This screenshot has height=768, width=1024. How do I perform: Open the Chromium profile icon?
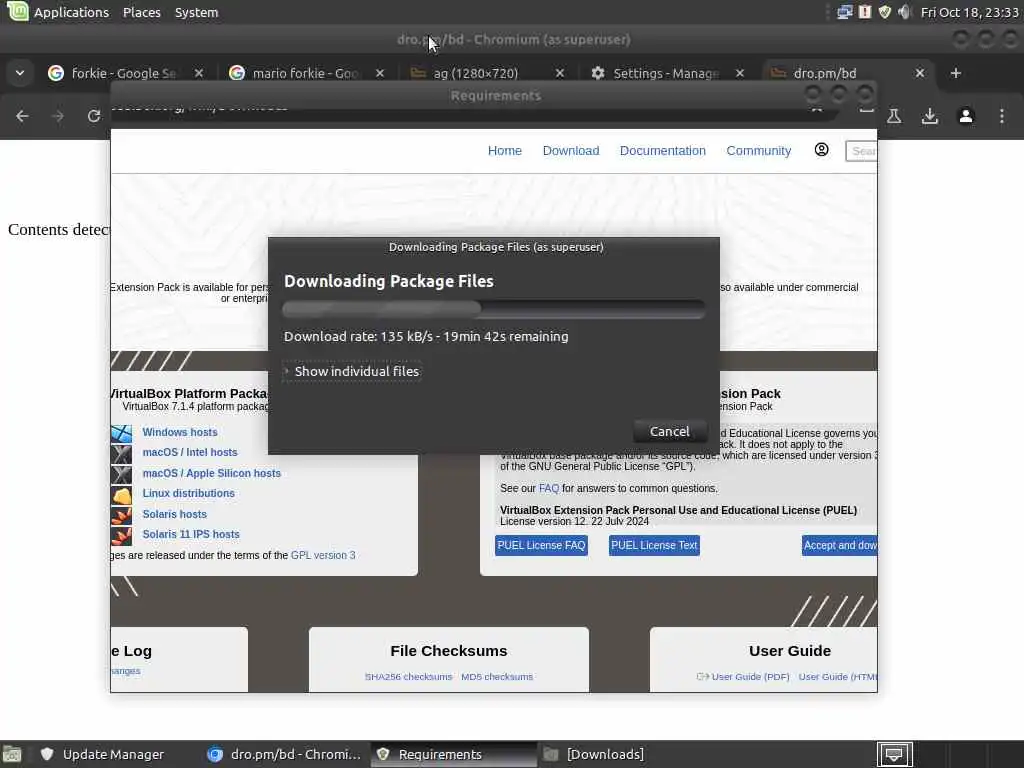click(966, 116)
